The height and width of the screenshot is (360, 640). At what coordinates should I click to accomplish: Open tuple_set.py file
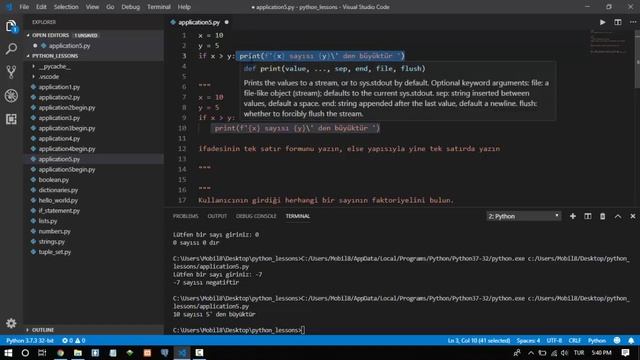point(55,252)
